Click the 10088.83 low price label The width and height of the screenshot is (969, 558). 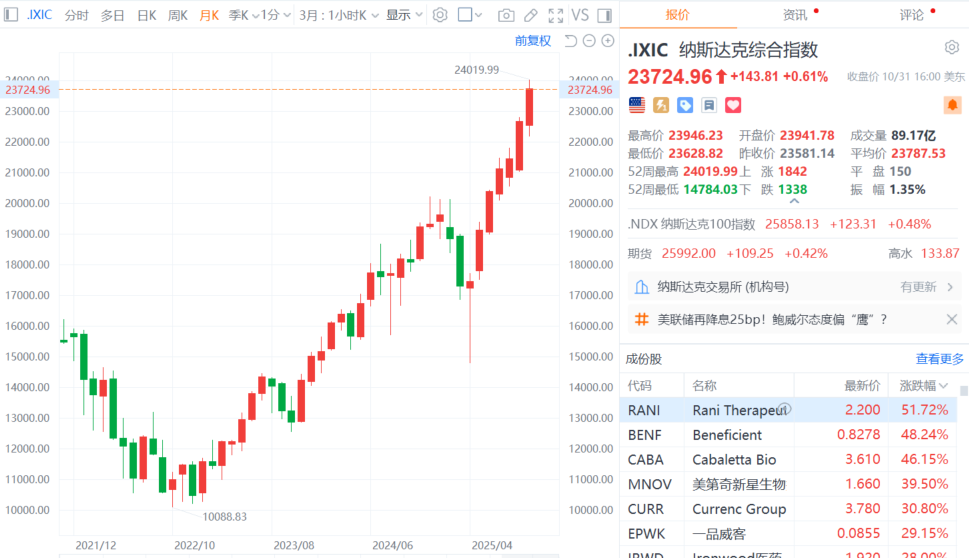(x=224, y=517)
